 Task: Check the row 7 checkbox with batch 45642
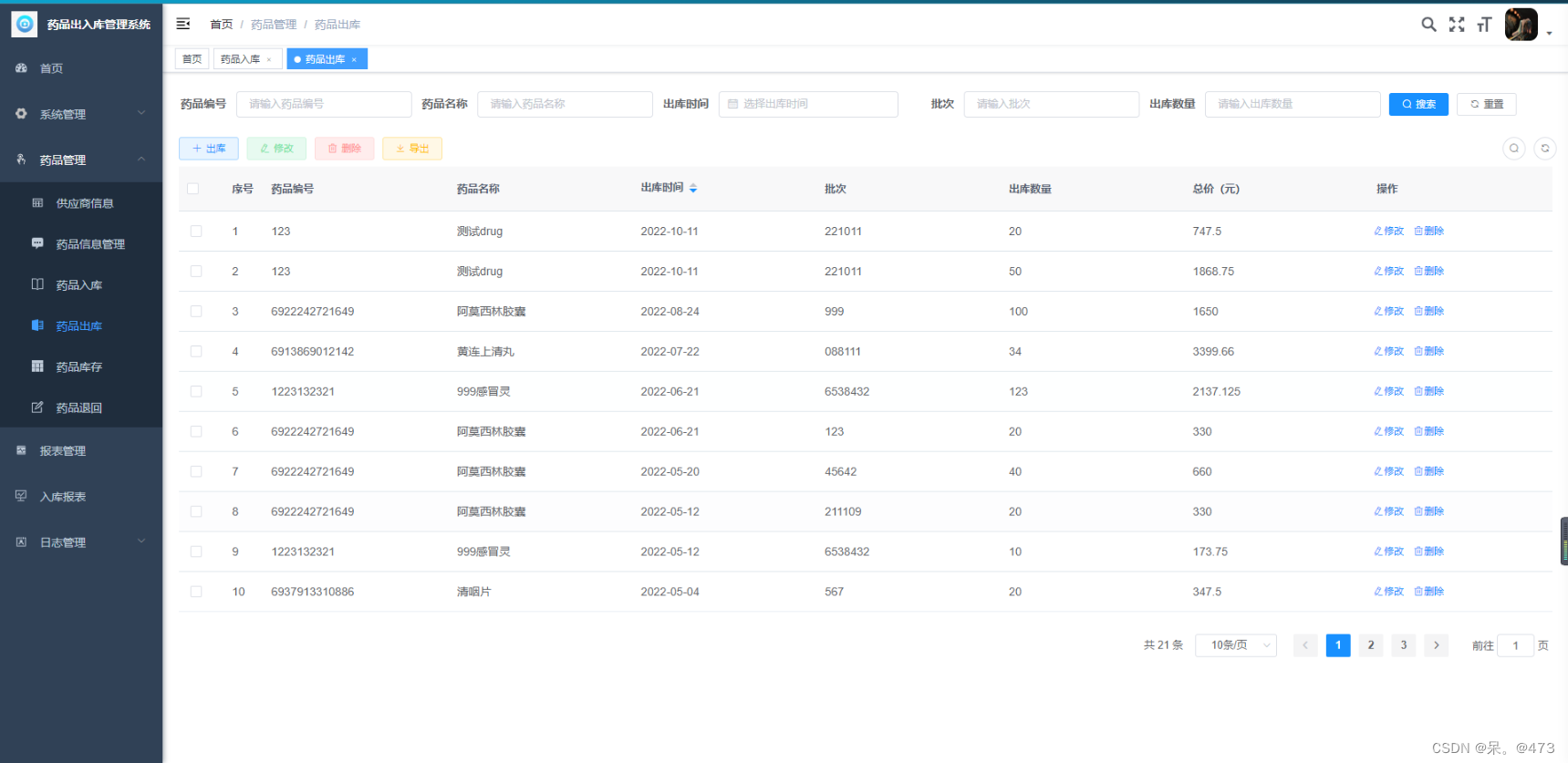[196, 472]
